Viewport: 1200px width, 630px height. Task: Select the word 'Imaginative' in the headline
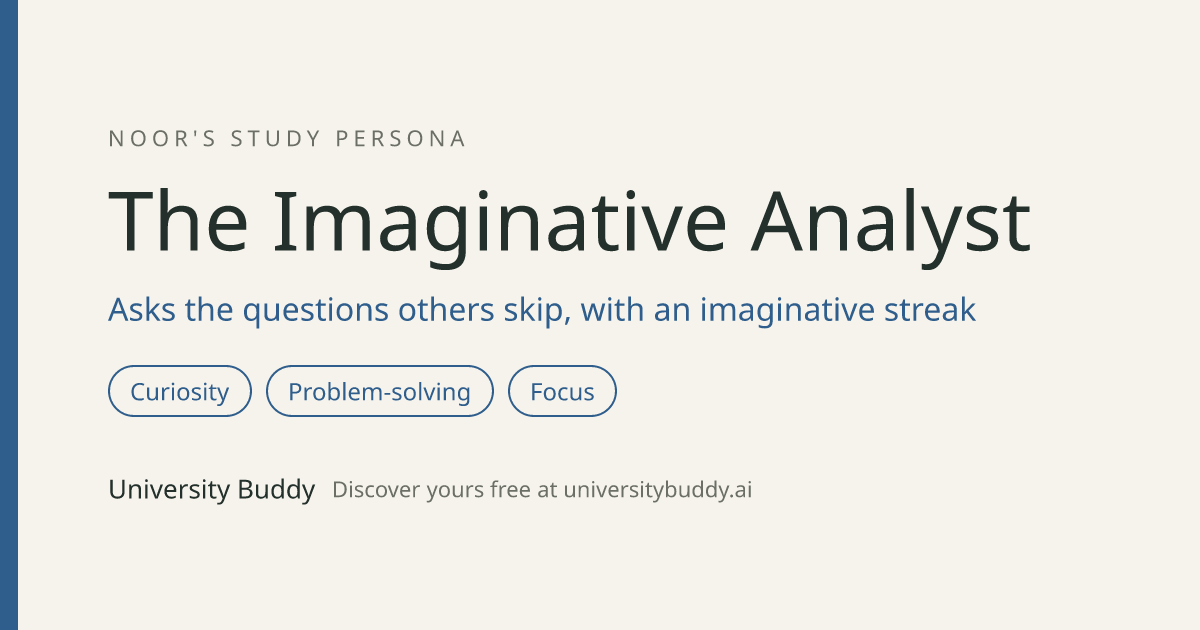tap(498, 222)
